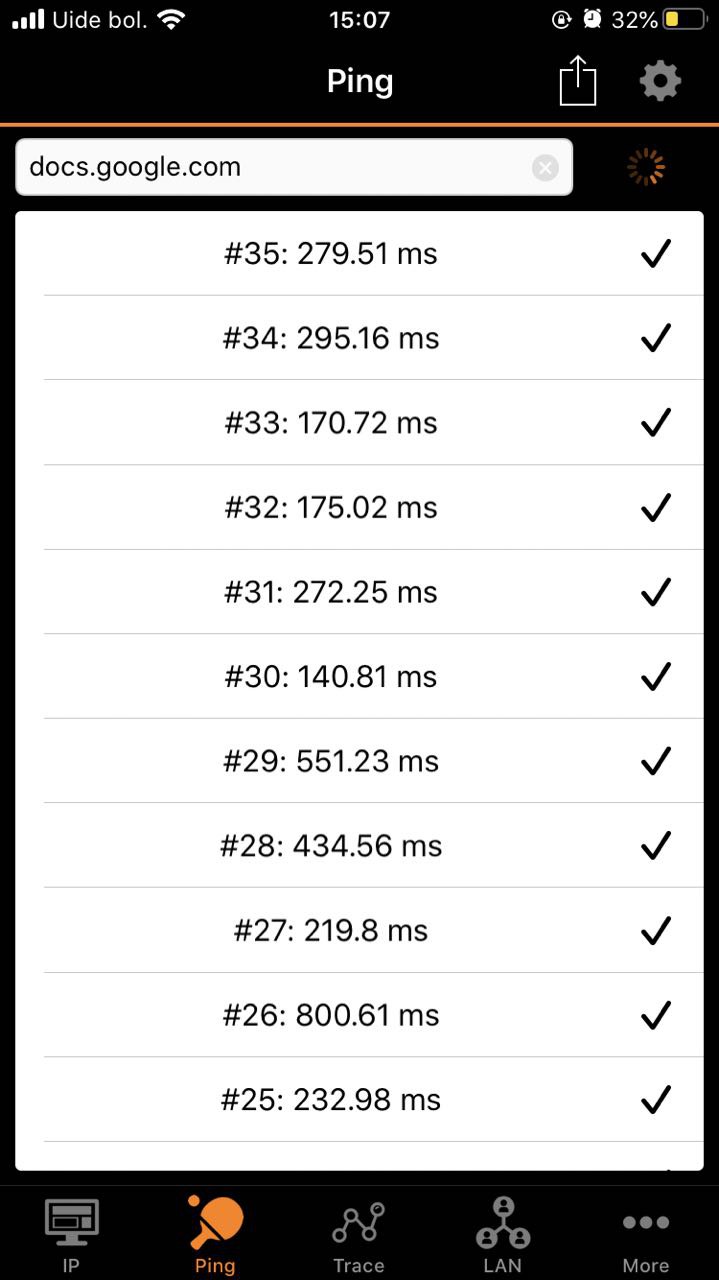The image size is (719, 1280).
Task: Click the checkmark for ping #29
Action: [x=655, y=761]
